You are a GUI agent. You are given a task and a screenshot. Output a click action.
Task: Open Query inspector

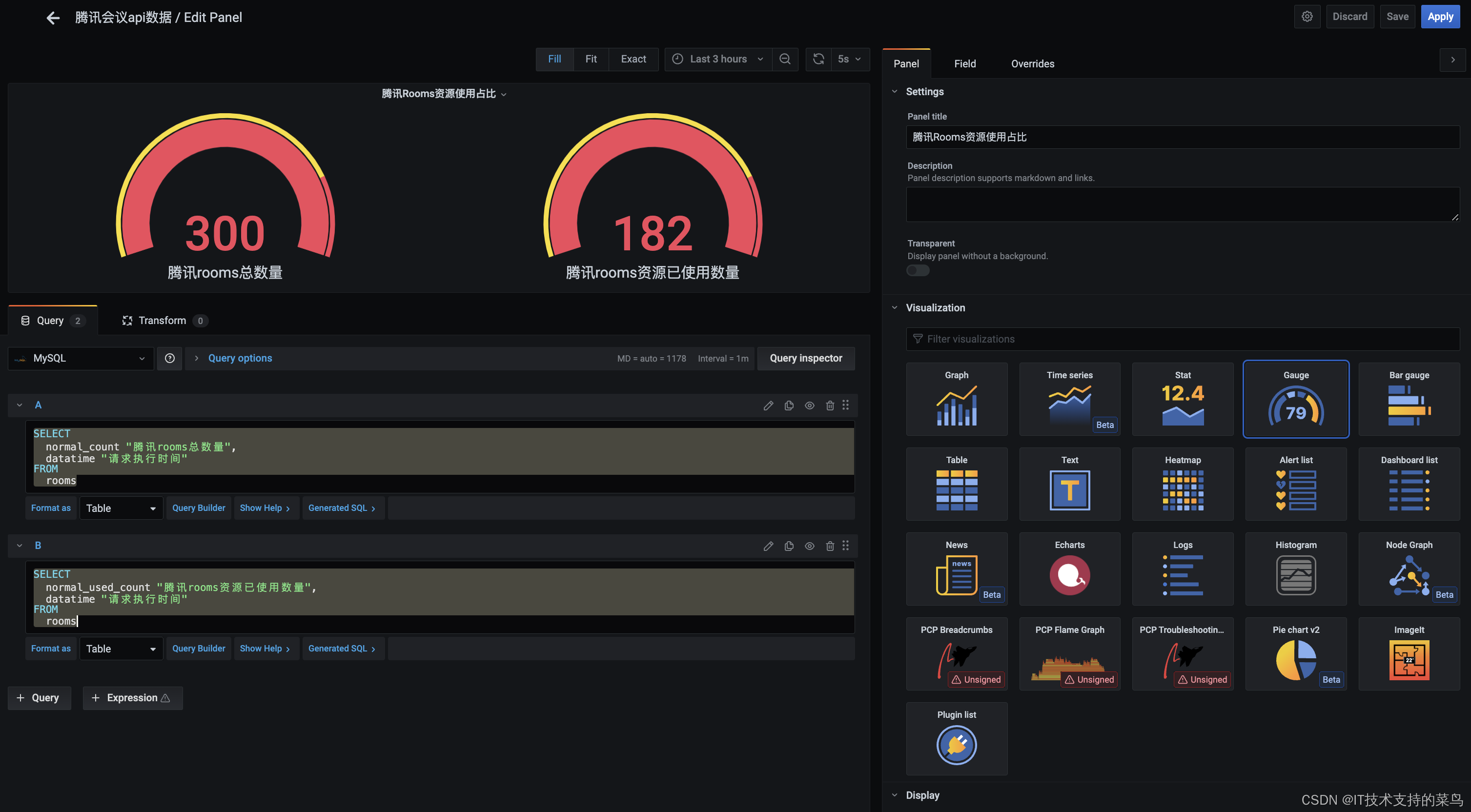(806, 358)
